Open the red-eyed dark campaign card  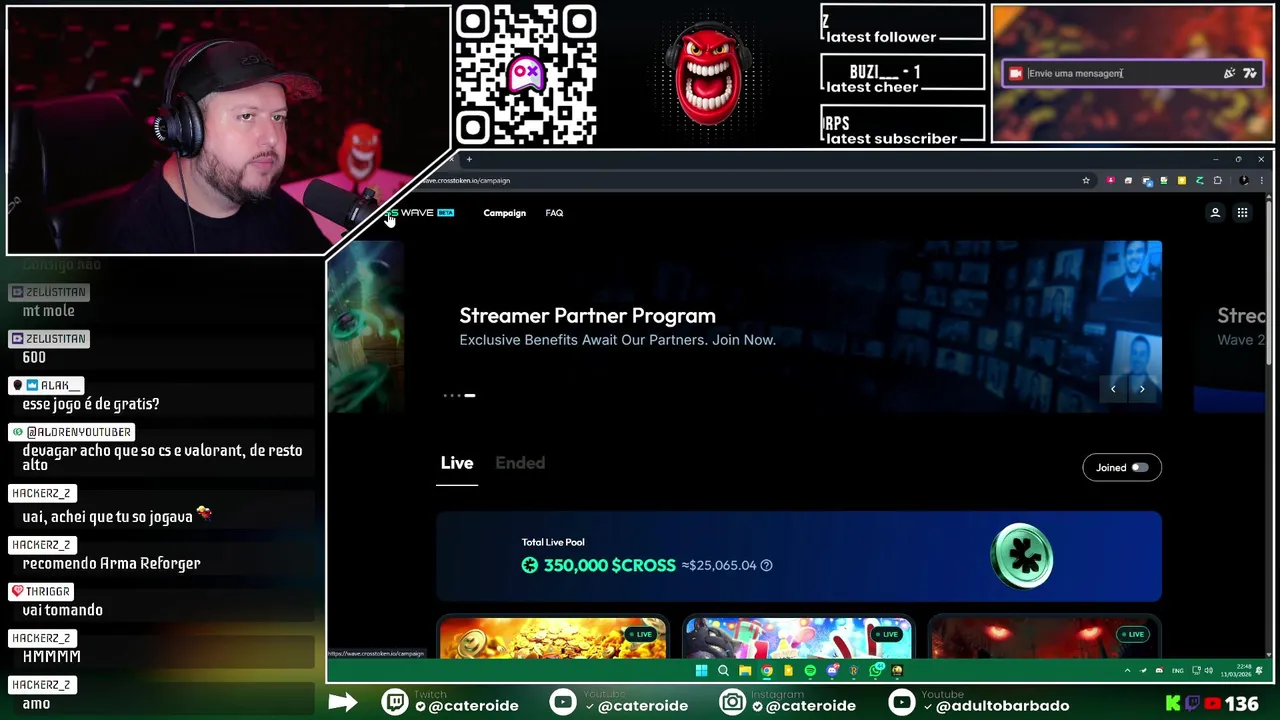[1044, 638]
